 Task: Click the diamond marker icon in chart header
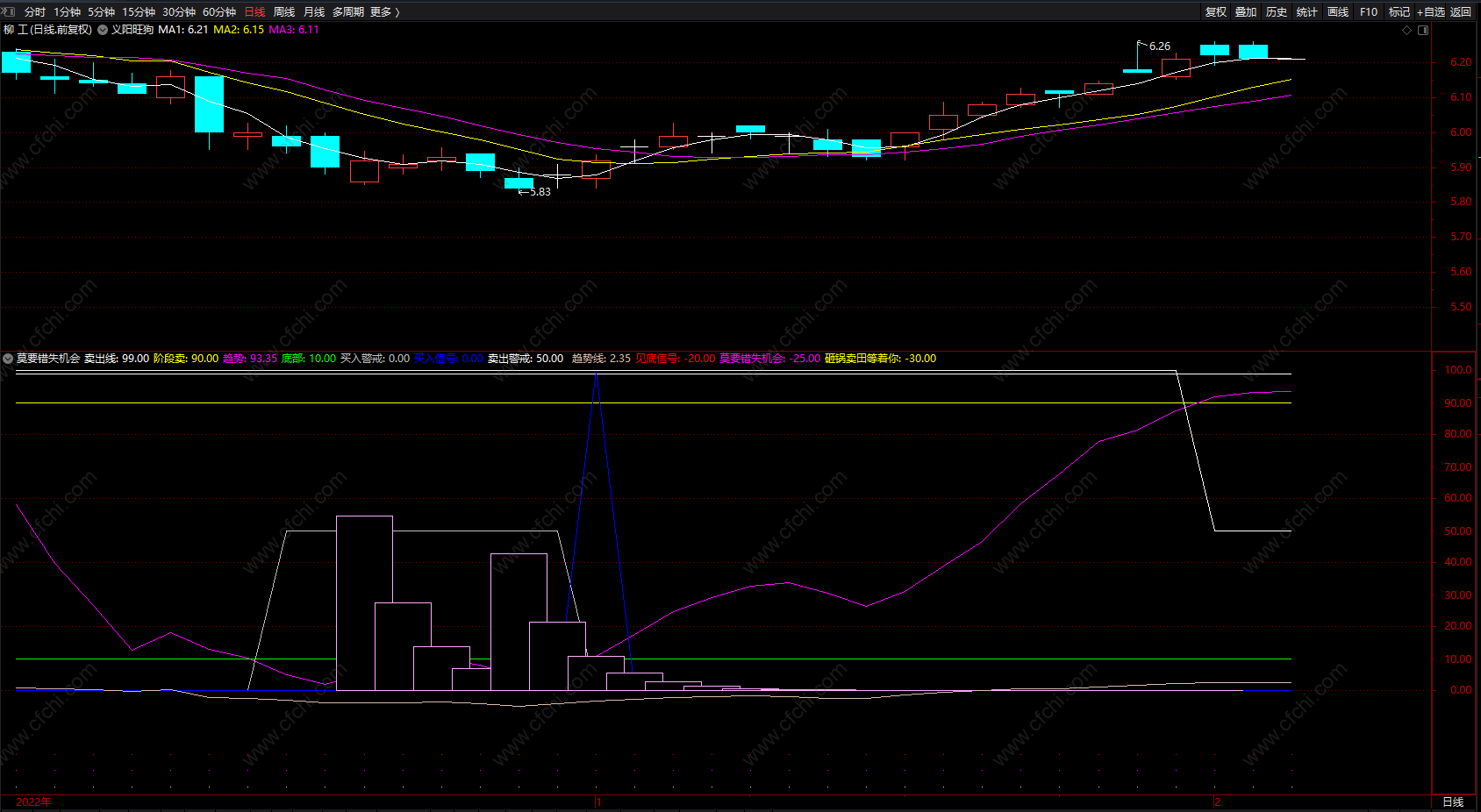coord(1407,30)
